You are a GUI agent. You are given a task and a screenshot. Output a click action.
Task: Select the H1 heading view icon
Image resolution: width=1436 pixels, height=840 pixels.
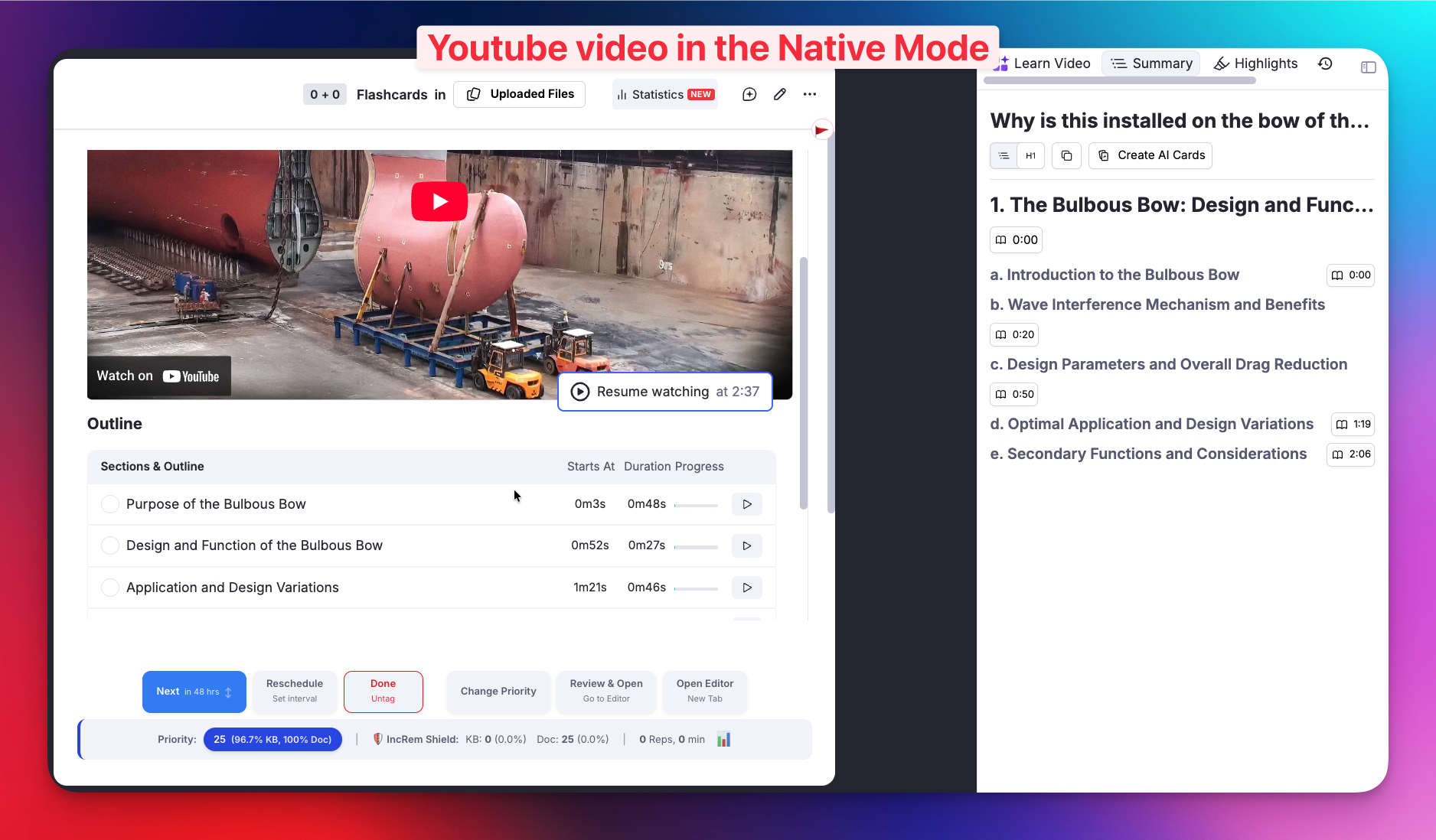click(x=1031, y=155)
